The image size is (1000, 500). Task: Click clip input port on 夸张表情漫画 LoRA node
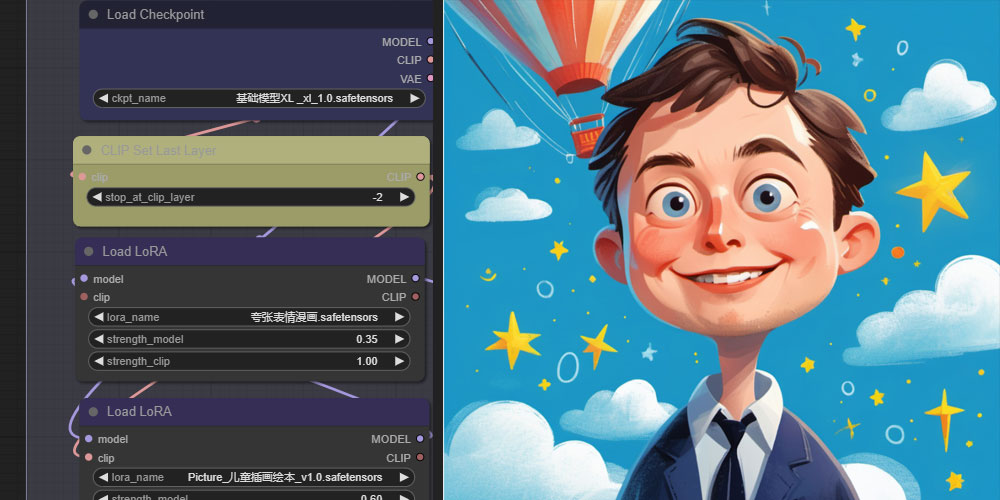84,297
